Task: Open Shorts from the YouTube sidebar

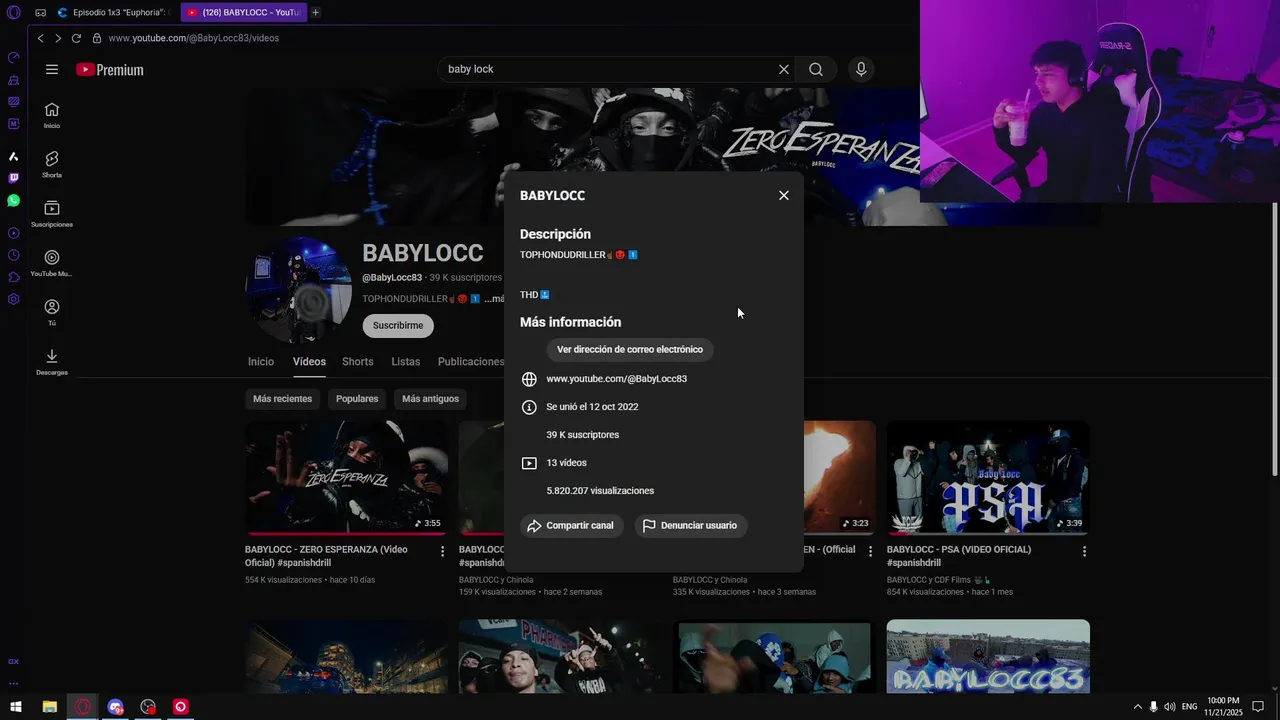Action: pos(52,164)
